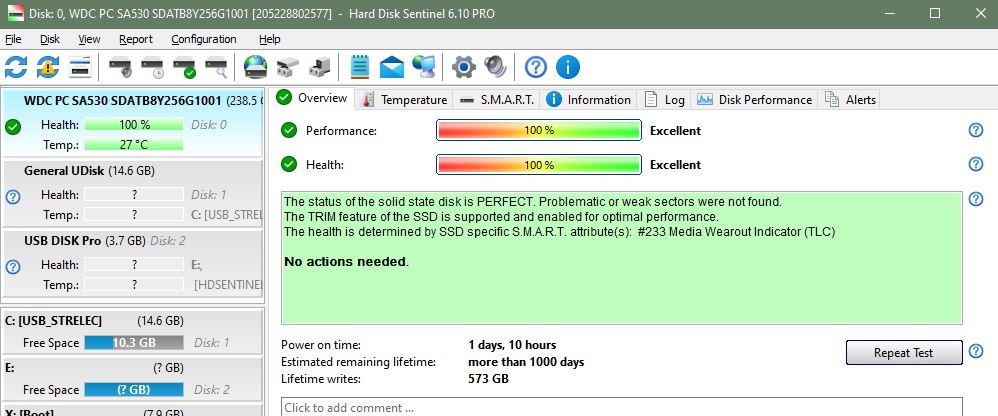Switch to the Temperature tab
The image size is (998, 416).
404,99
